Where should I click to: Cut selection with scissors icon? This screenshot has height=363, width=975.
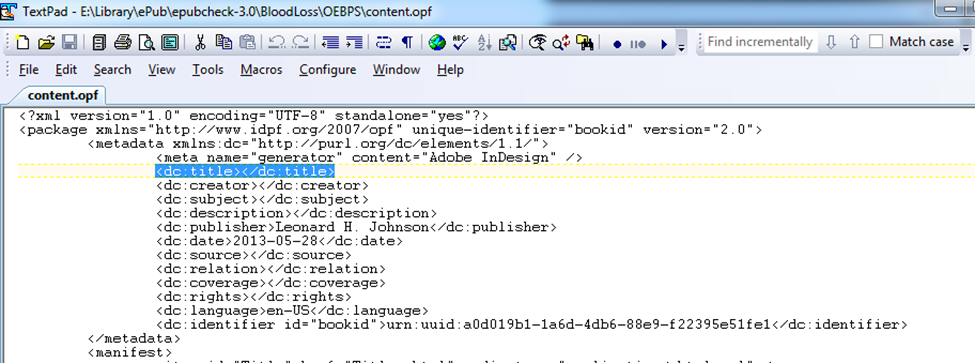[200, 42]
